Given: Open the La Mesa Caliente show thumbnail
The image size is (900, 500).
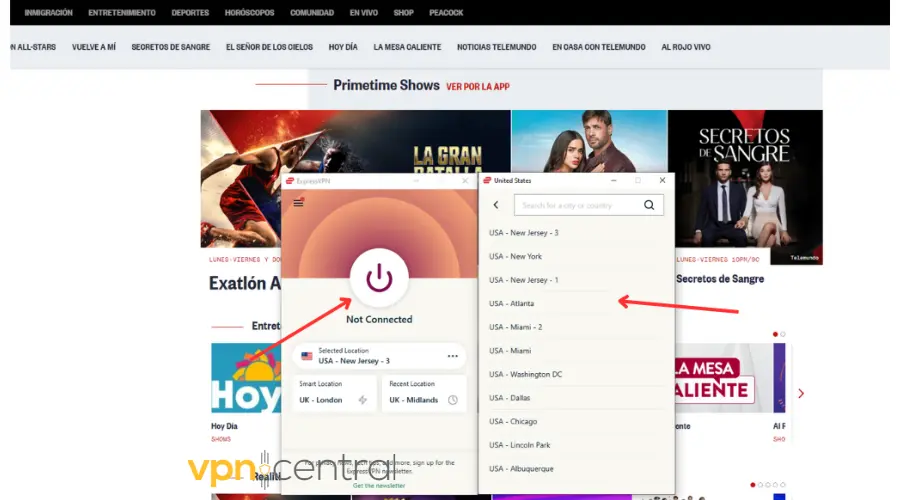Looking at the screenshot, I should [x=724, y=378].
